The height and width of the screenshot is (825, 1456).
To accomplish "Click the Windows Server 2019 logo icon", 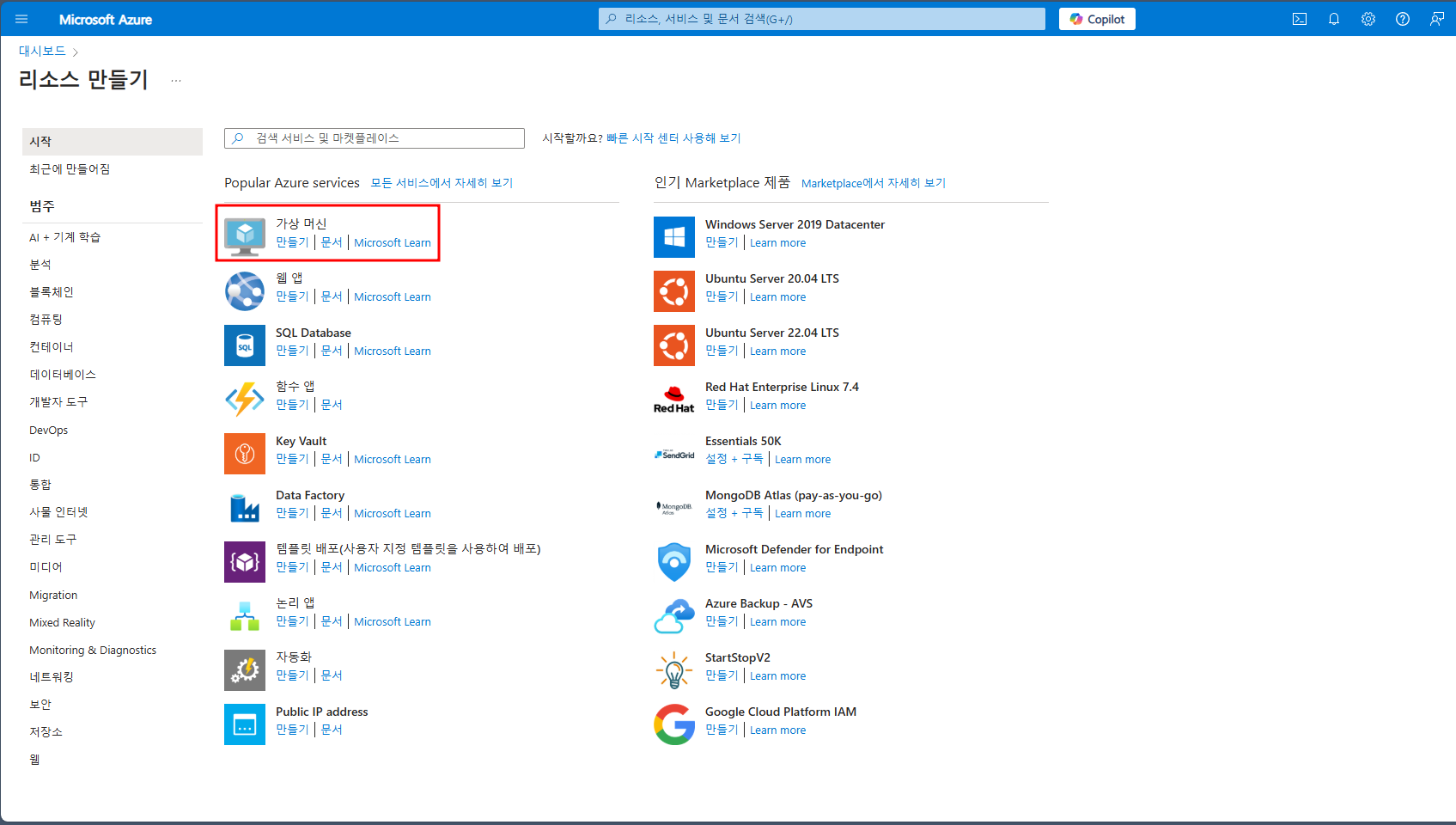I will (x=674, y=237).
